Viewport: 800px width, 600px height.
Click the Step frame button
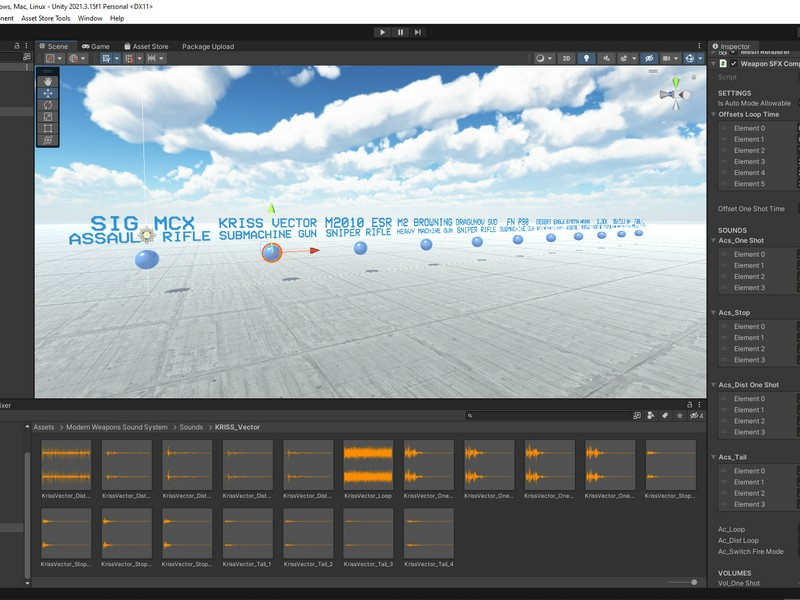(418, 32)
